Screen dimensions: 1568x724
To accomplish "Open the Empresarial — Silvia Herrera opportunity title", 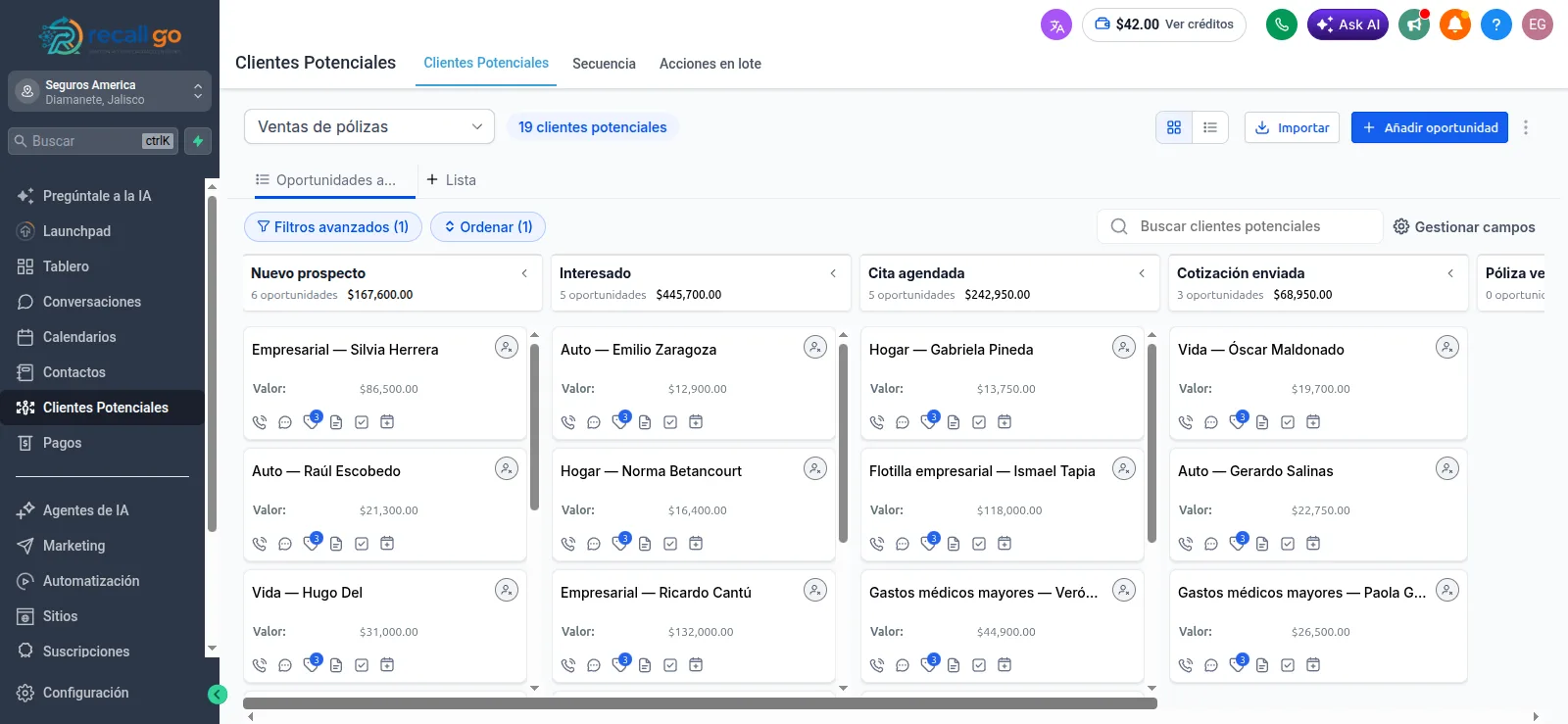I will [x=345, y=350].
